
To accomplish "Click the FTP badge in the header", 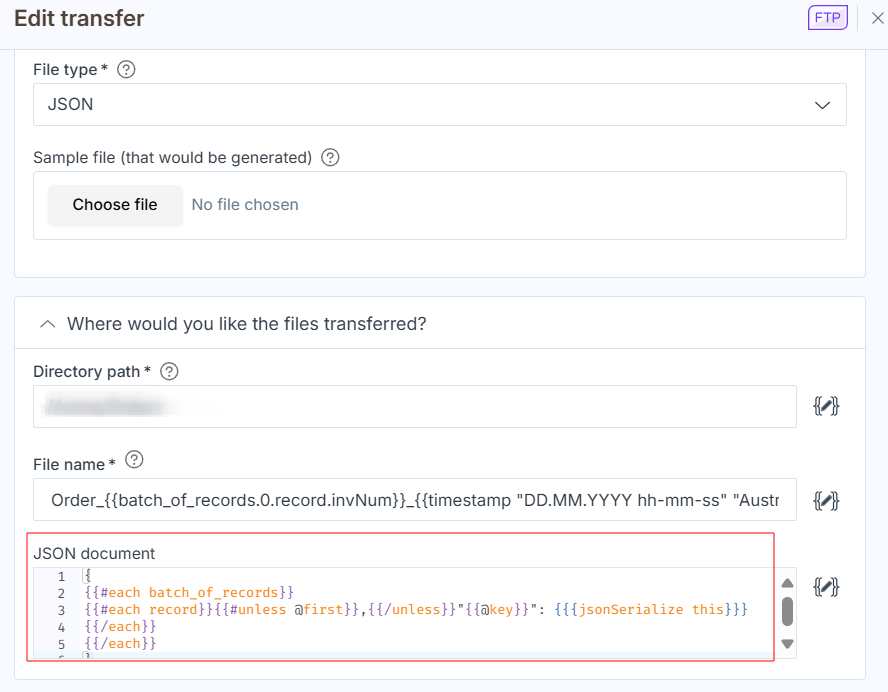I will tap(827, 18).
